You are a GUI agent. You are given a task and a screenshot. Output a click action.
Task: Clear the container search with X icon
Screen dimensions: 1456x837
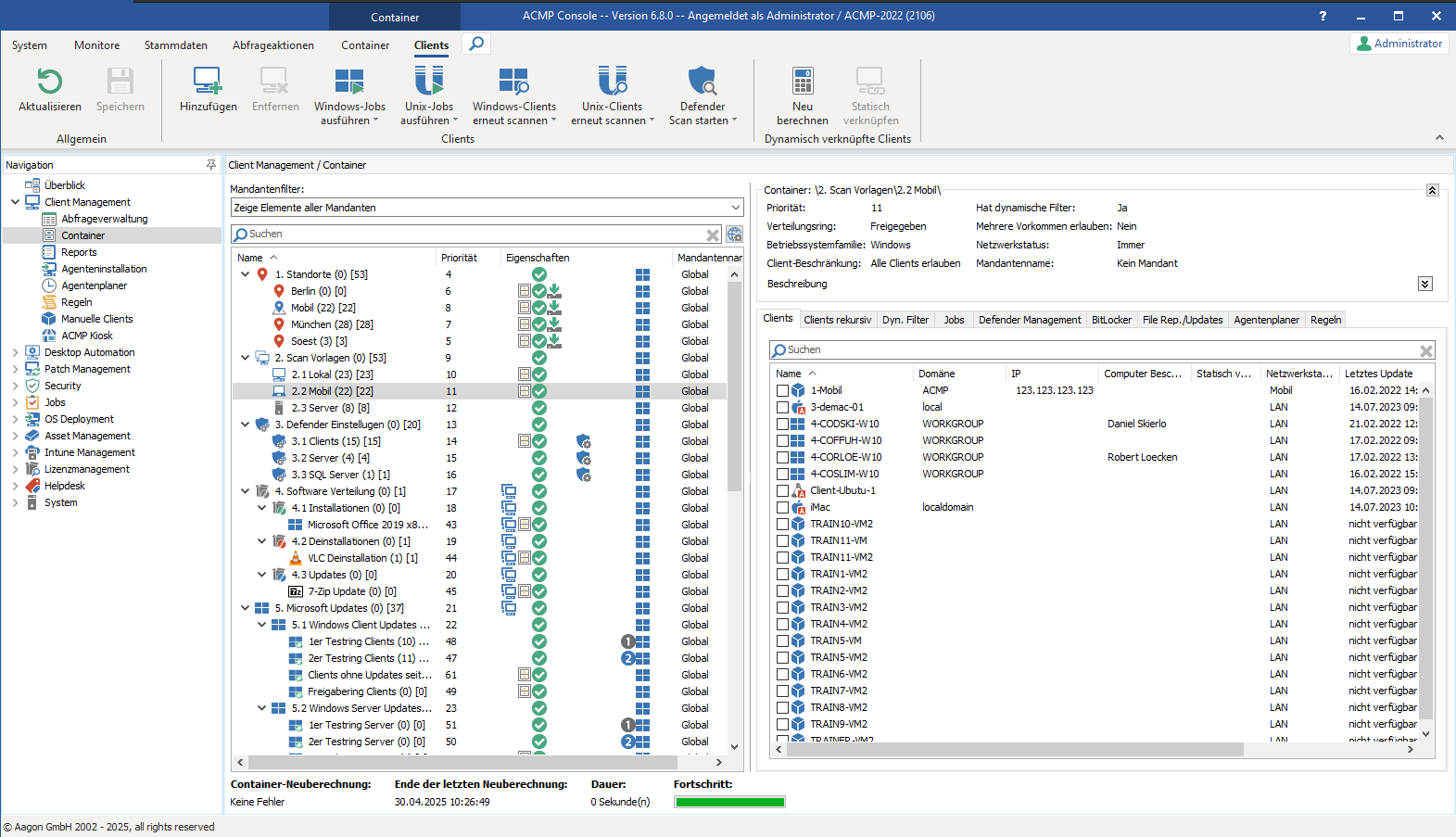pos(713,235)
